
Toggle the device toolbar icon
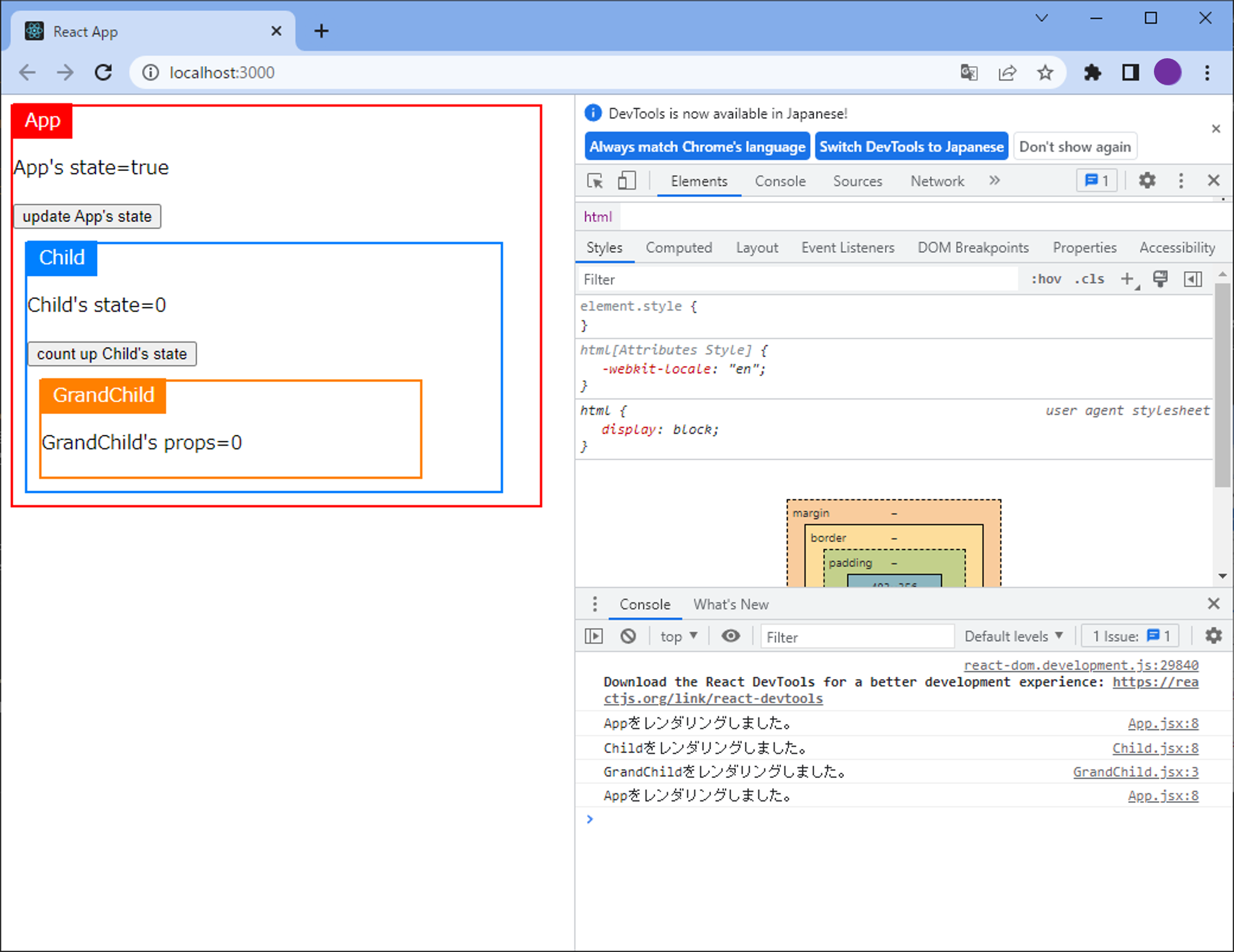pyautogui.click(x=627, y=181)
